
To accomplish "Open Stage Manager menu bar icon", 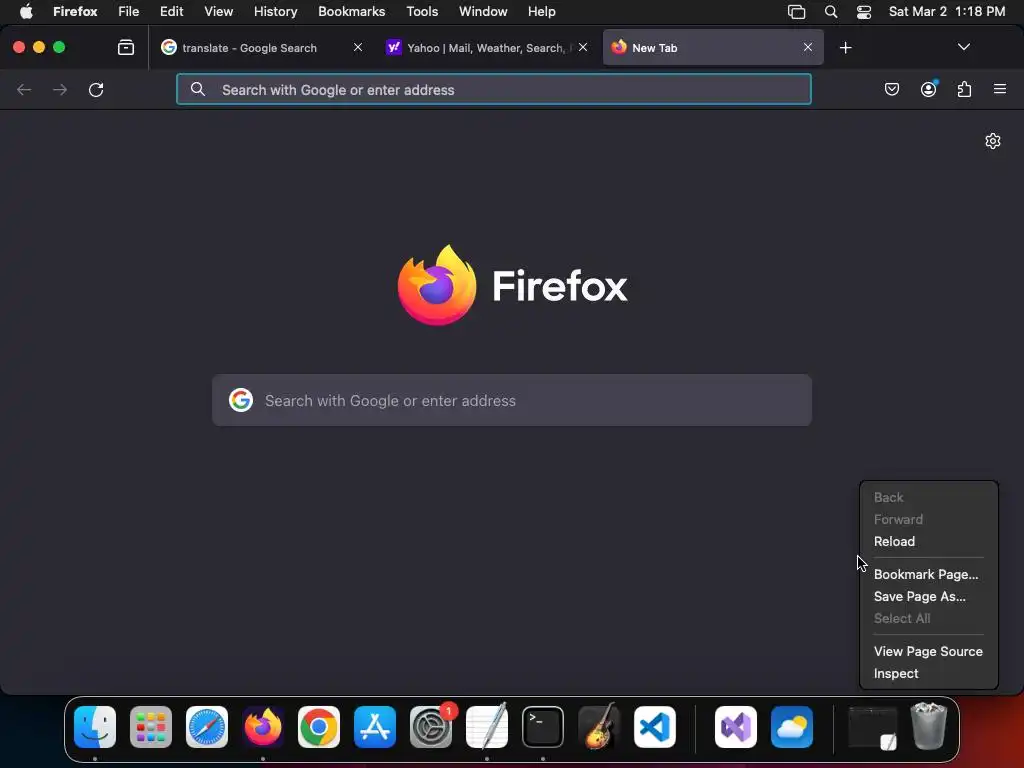I will (796, 12).
